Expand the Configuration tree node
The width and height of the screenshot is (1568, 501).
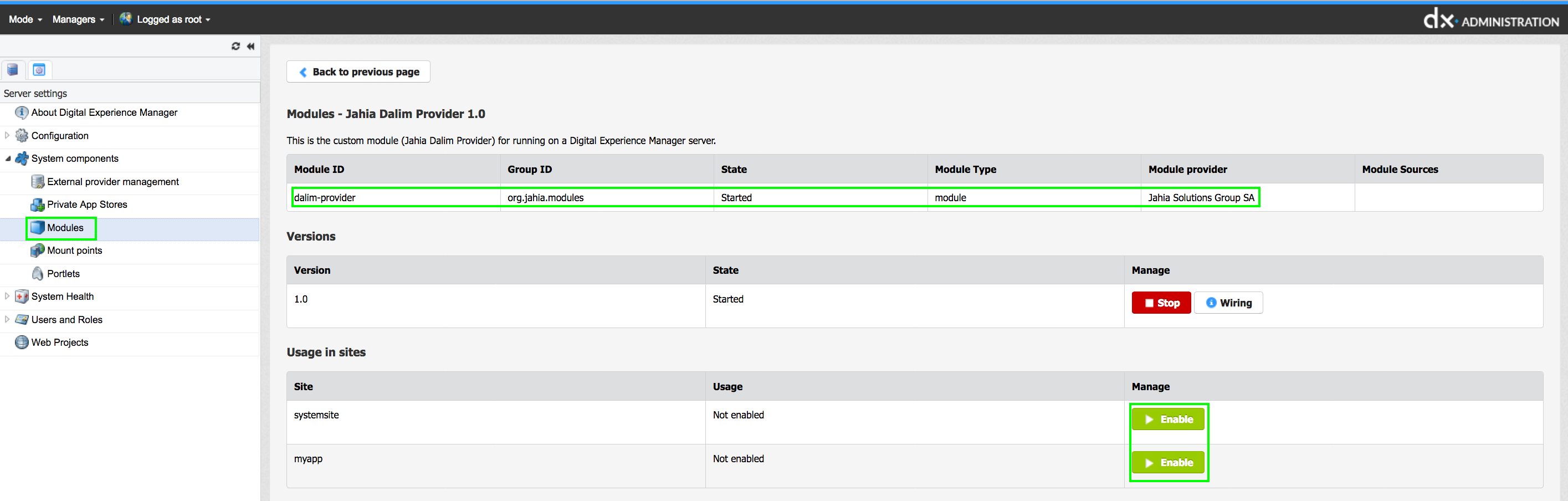click(7, 136)
